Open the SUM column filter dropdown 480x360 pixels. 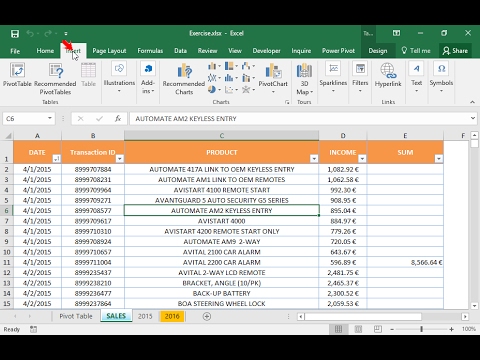point(439,159)
